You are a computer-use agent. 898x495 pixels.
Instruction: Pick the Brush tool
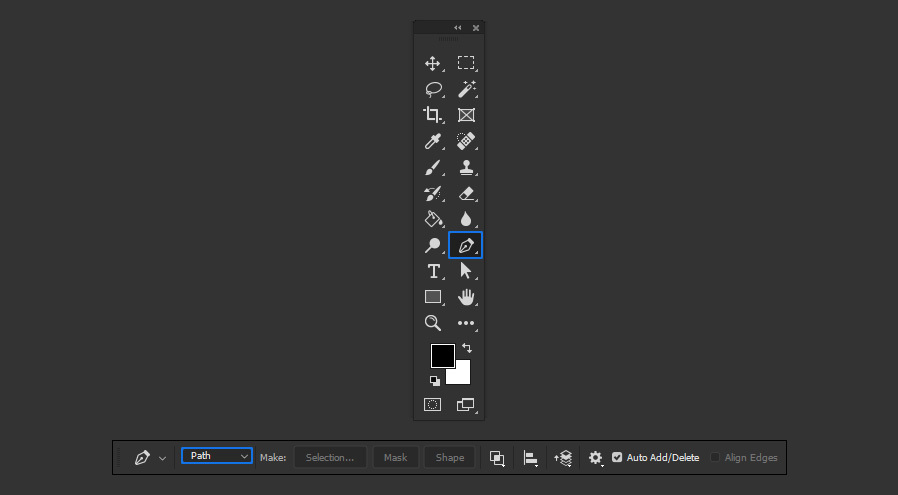432,167
